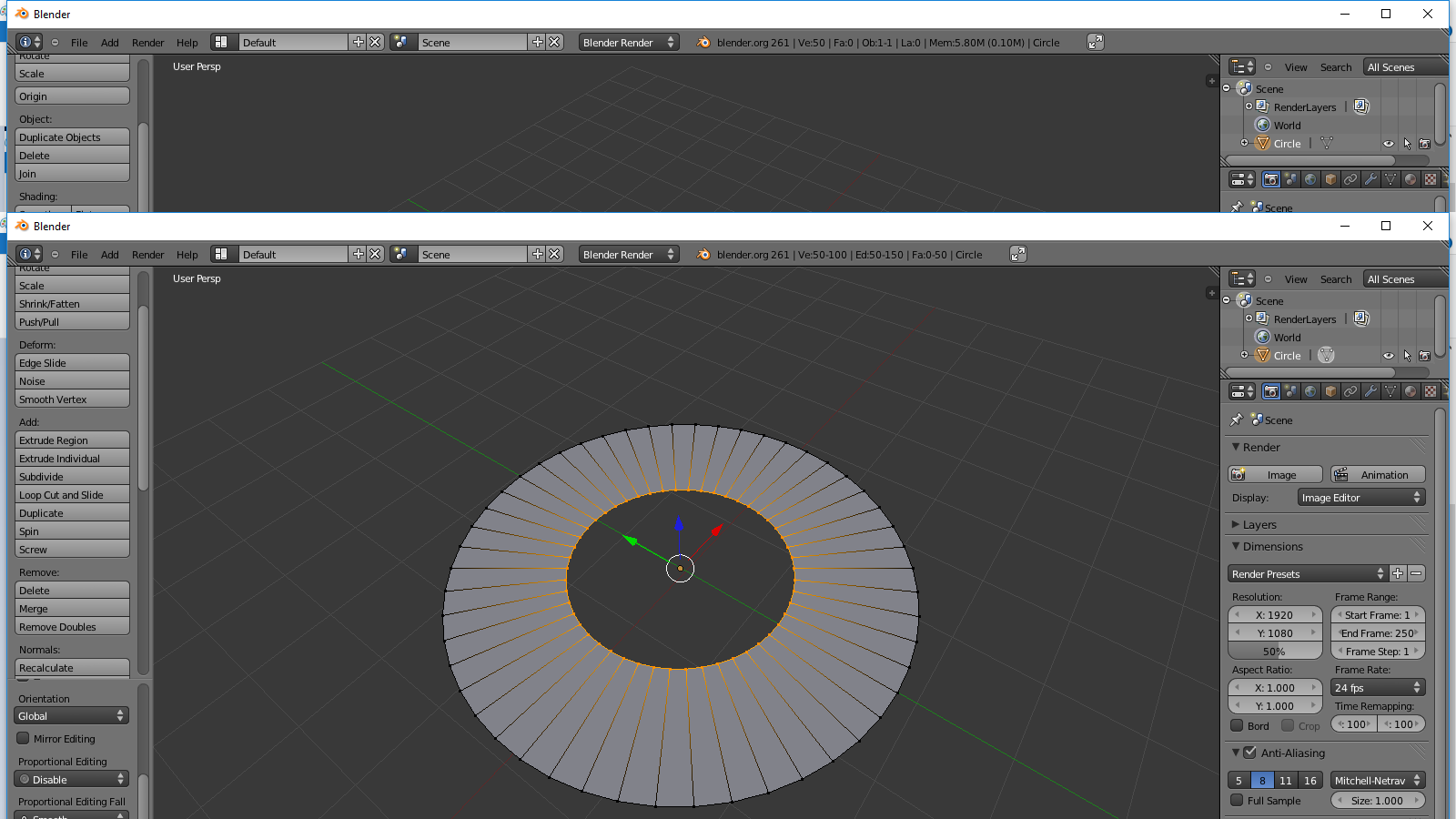
Task: Toggle Anti-Aliasing checkbox
Action: (1249, 753)
